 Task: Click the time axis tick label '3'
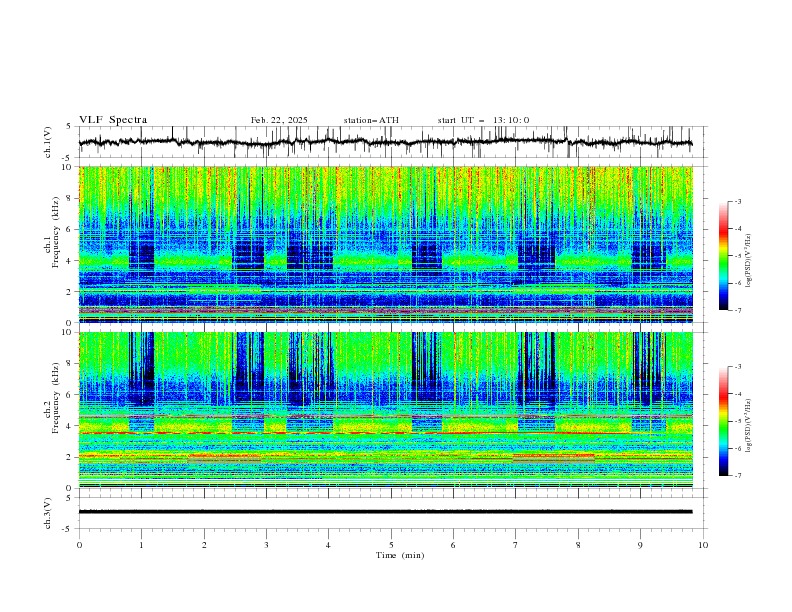(x=266, y=545)
